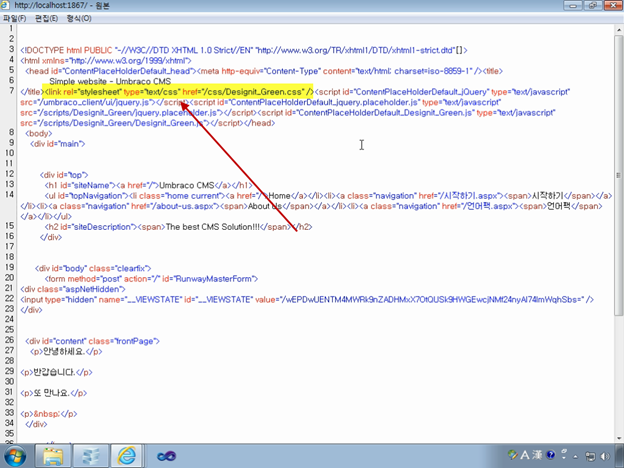This screenshot has width=624, height=468.
Task: Click line number 22 in the gutter
Action: (9, 298)
